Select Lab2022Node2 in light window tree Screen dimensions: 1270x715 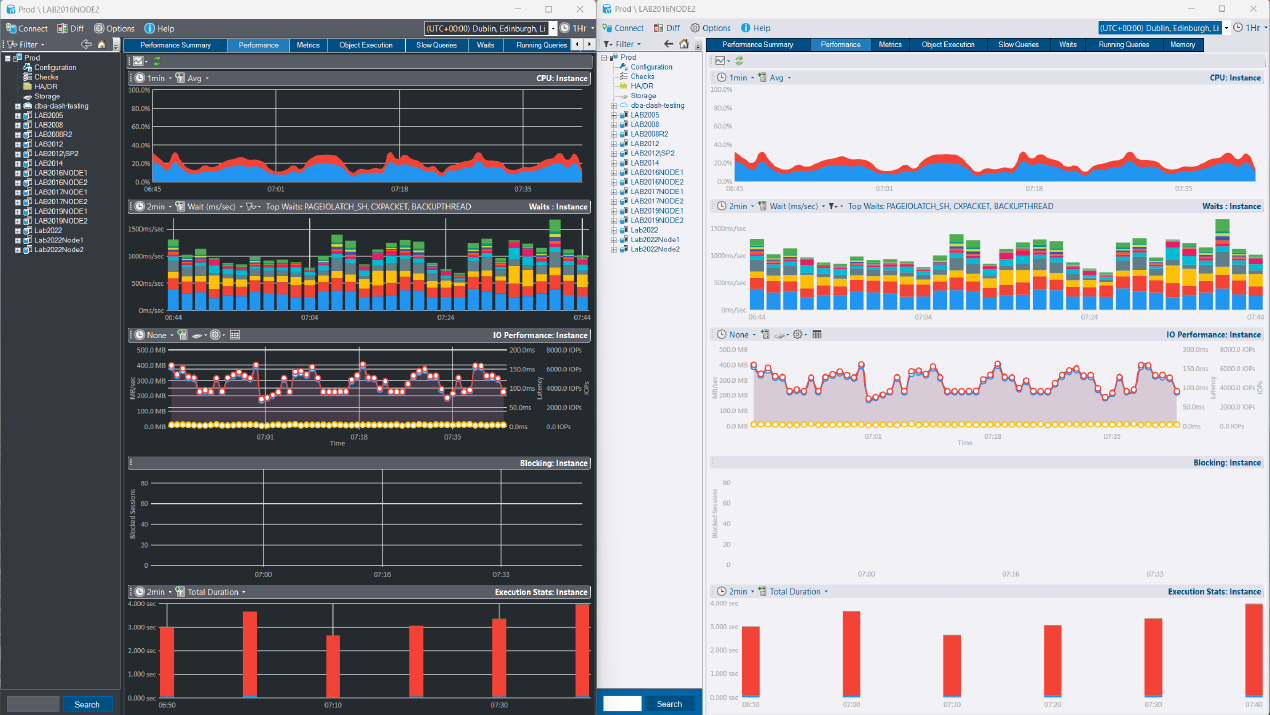pyautogui.click(x=655, y=249)
